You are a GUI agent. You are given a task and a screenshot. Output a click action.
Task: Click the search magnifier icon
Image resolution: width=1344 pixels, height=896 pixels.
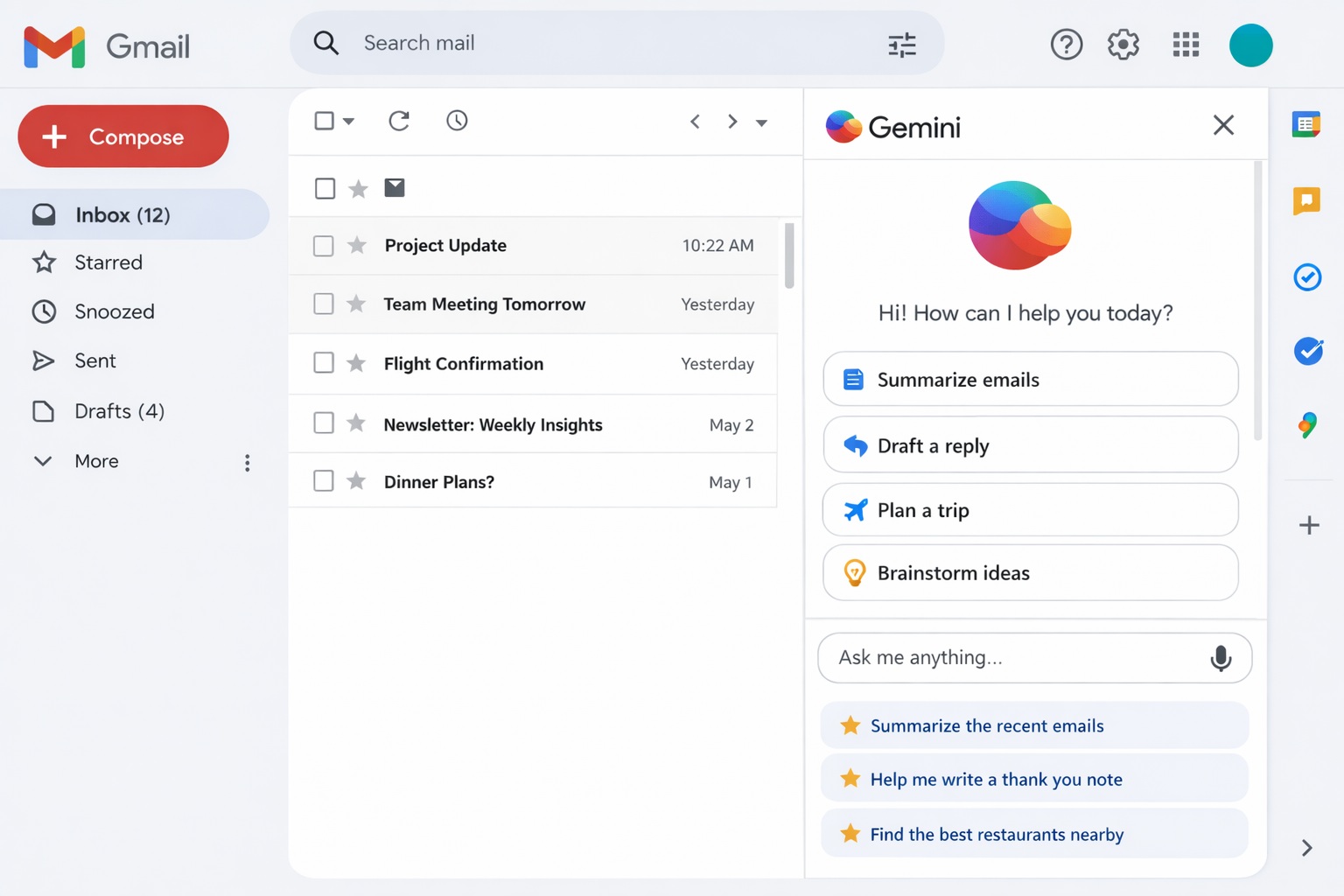[326, 43]
